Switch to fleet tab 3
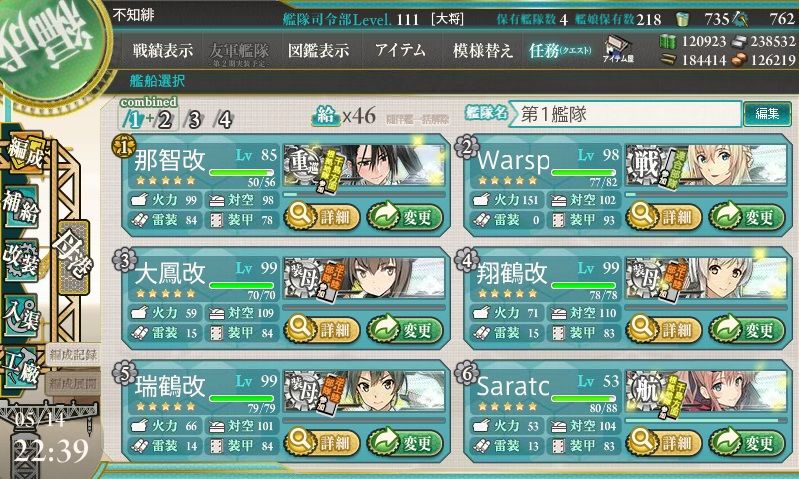 pos(194,120)
